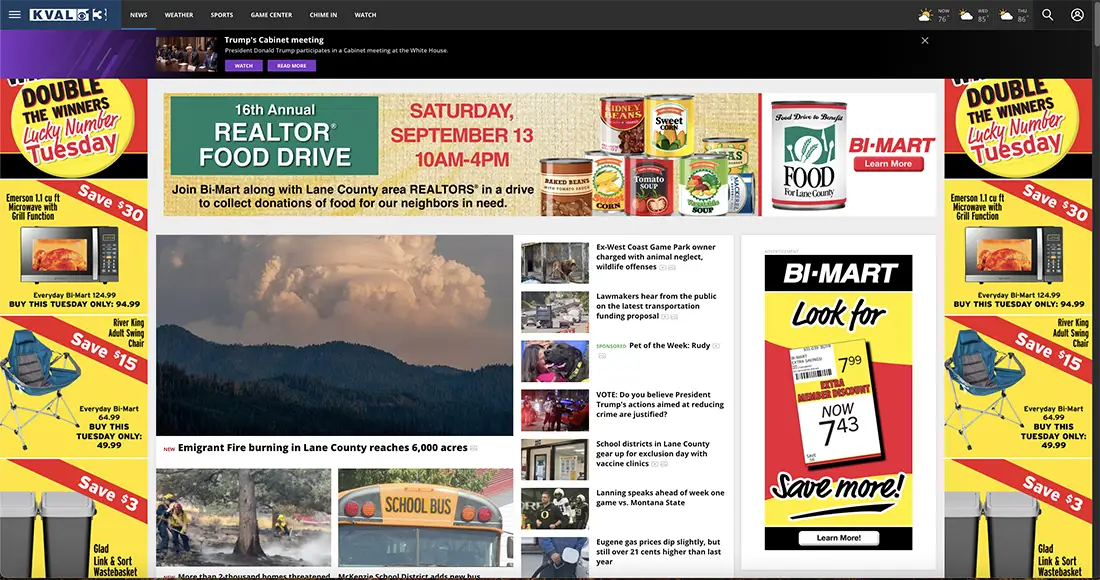The width and height of the screenshot is (1100, 580).
Task: Close the Trump's Cabinet meeting banner
Action: (x=925, y=41)
